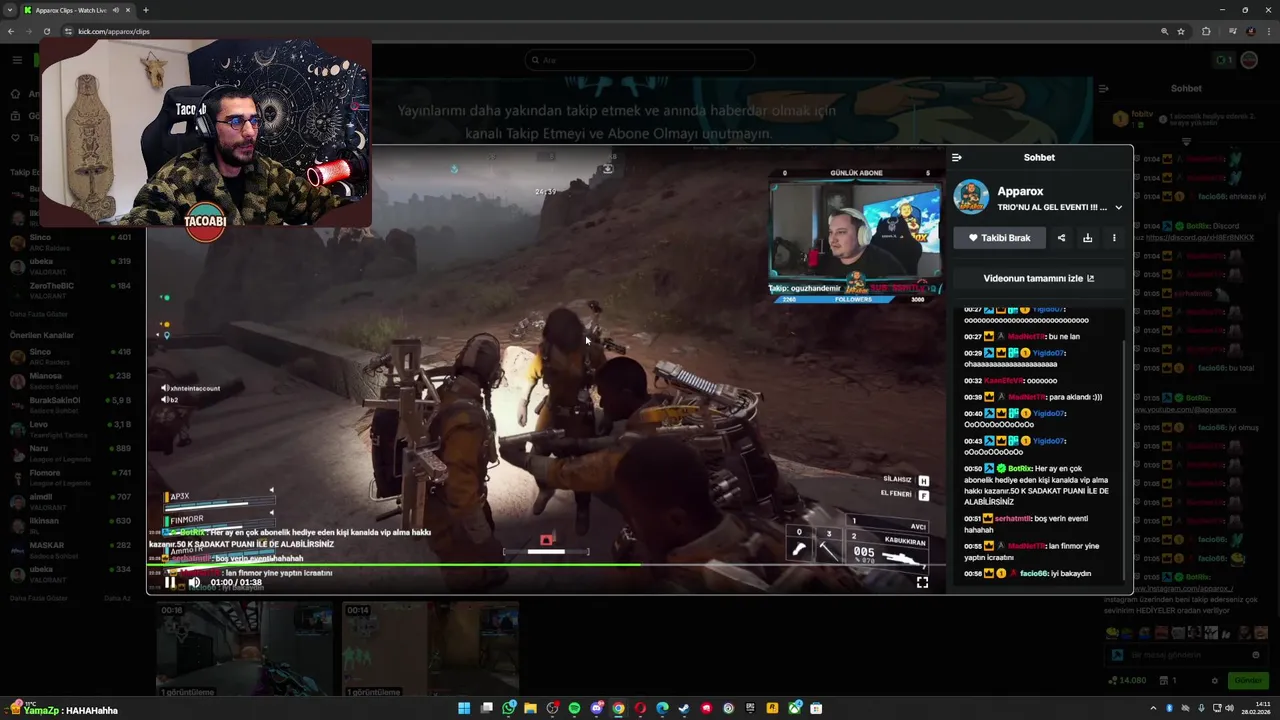The width and height of the screenshot is (1280, 720).
Task: Enter fullscreen for the clip player
Action: 922,582
